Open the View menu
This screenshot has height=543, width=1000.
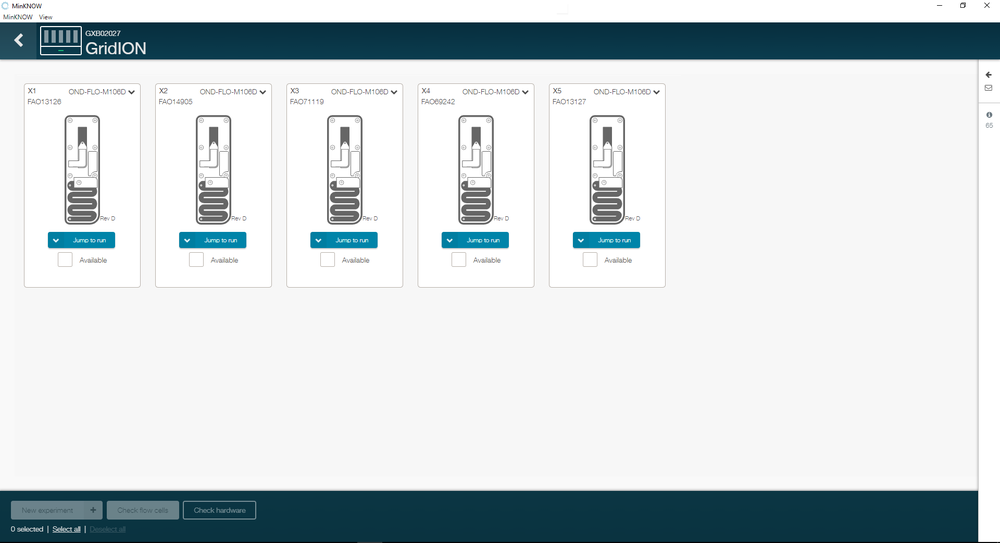(46, 17)
